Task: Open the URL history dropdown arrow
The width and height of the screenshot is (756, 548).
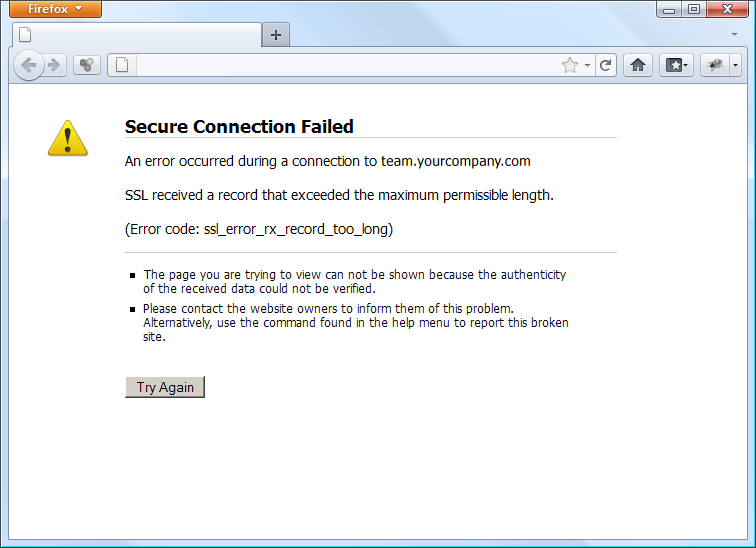Action: [x=587, y=65]
